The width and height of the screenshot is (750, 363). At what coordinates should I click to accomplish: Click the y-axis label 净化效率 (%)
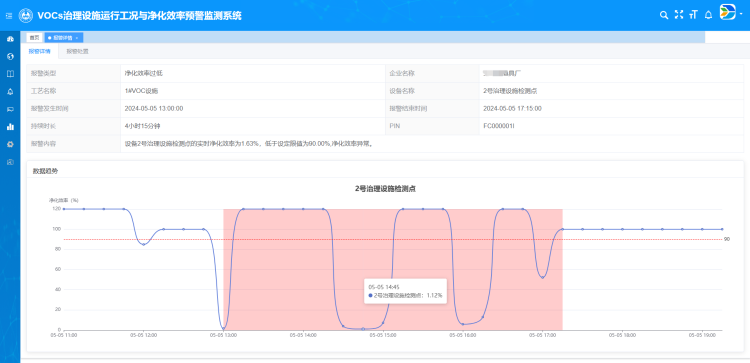64,200
